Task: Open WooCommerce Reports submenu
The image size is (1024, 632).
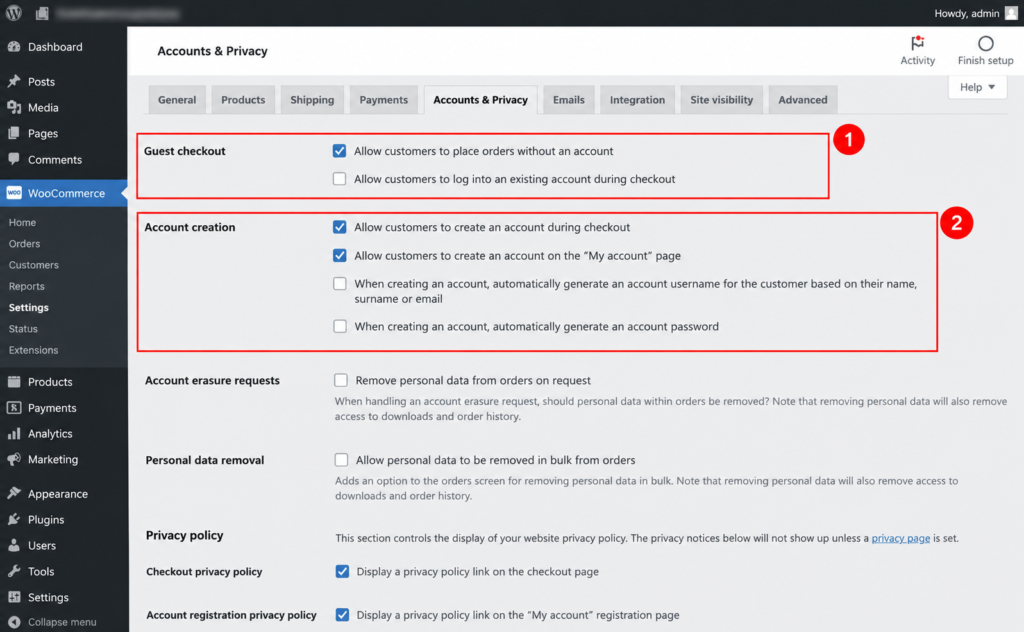Action: pyautogui.click(x=27, y=286)
